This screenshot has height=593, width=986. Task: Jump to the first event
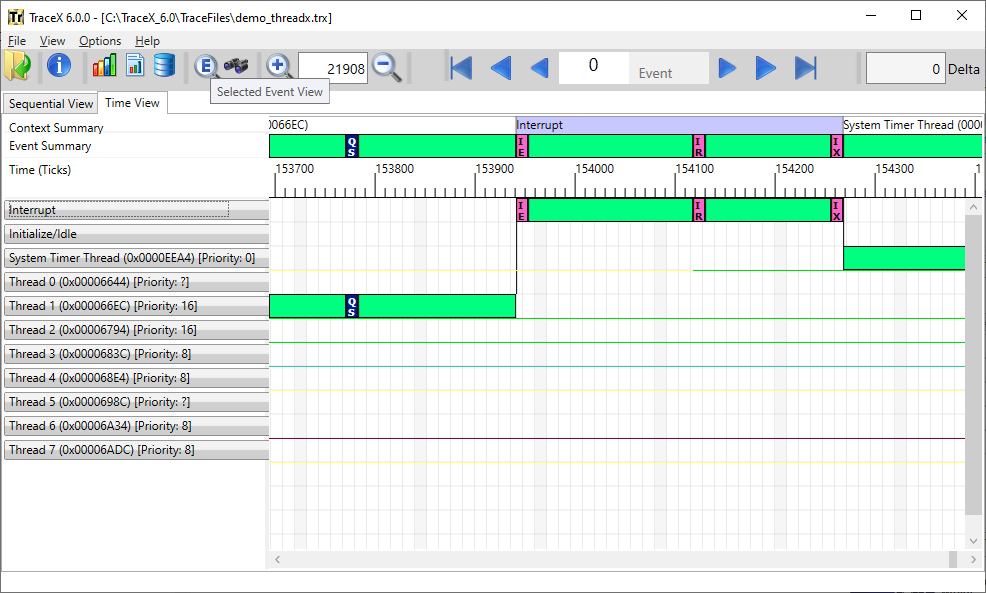[461, 68]
